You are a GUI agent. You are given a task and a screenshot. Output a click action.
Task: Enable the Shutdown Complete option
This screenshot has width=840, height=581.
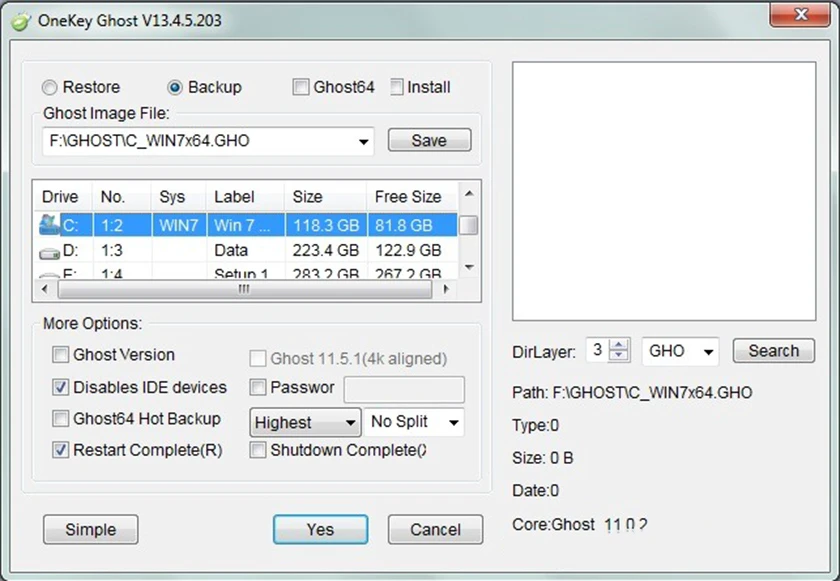pyautogui.click(x=257, y=450)
